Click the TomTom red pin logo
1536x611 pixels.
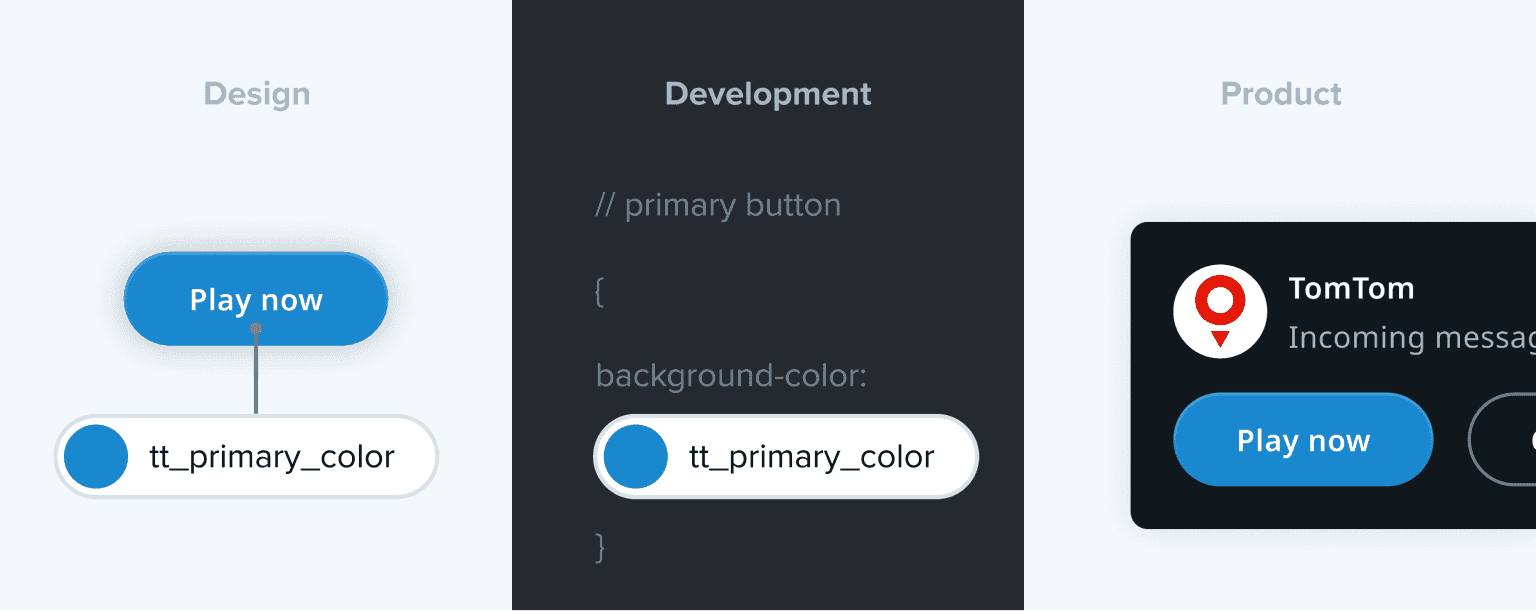pos(1220,311)
